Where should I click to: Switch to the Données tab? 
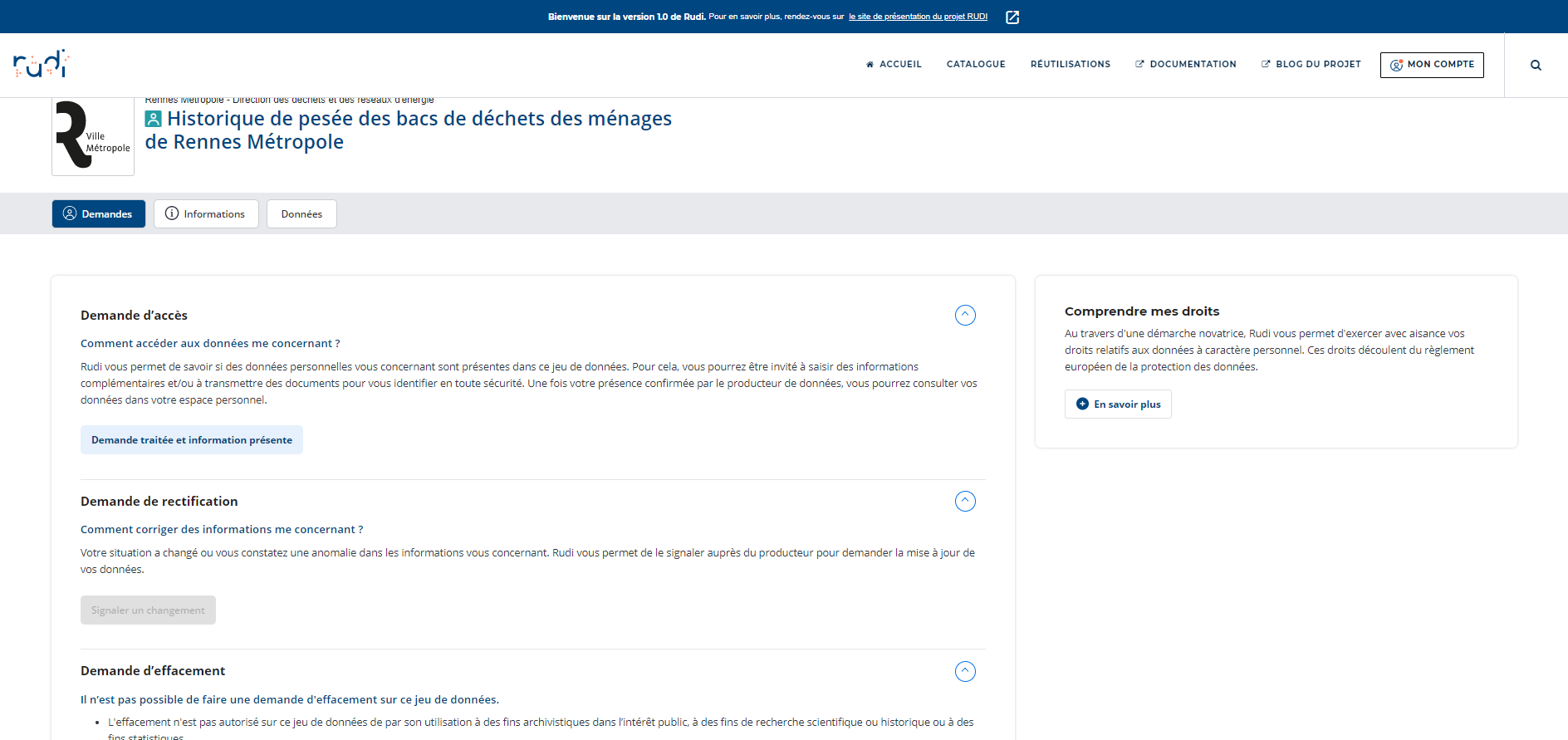301,213
